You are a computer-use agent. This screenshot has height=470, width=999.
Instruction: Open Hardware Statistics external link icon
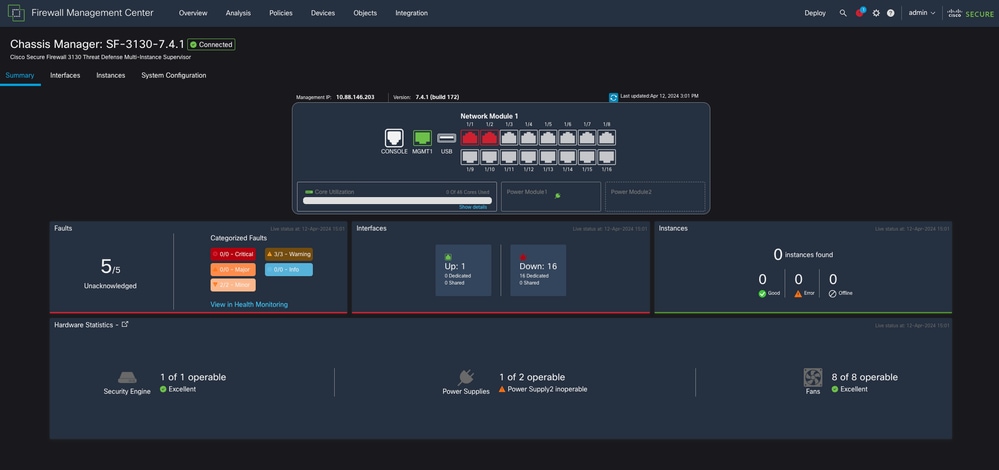point(125,324)
